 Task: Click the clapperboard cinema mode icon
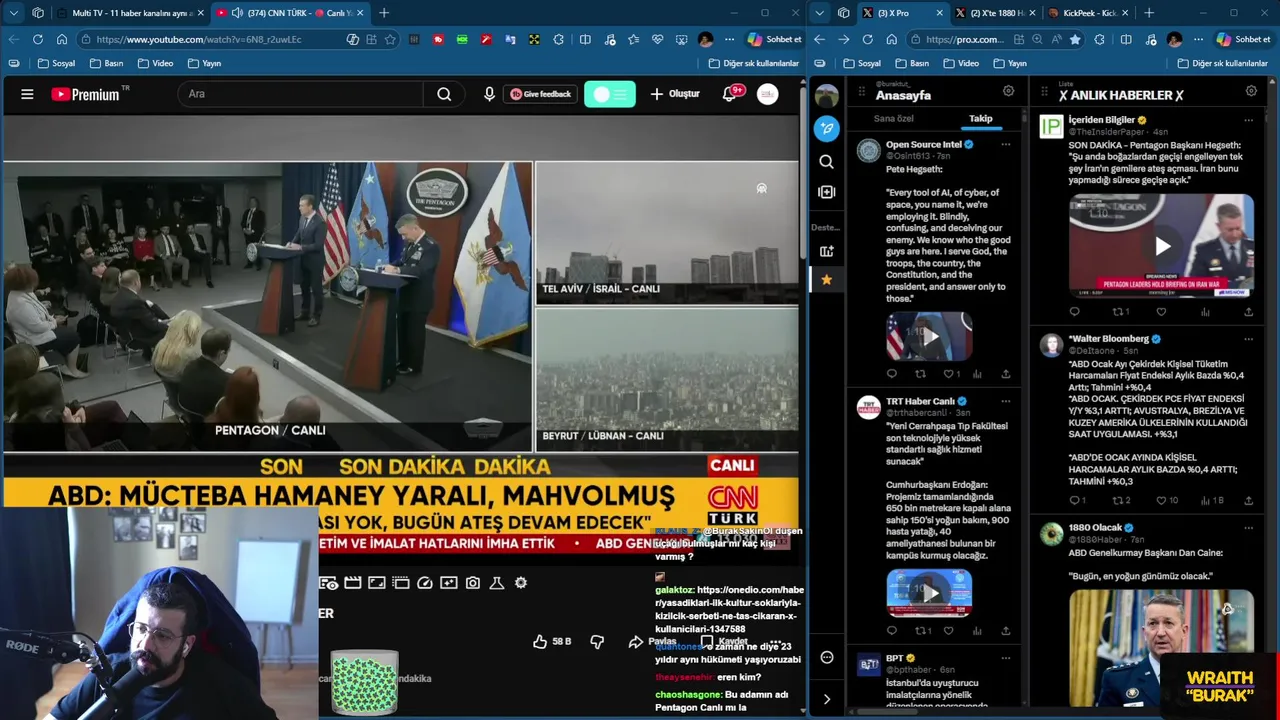(353, 583)
